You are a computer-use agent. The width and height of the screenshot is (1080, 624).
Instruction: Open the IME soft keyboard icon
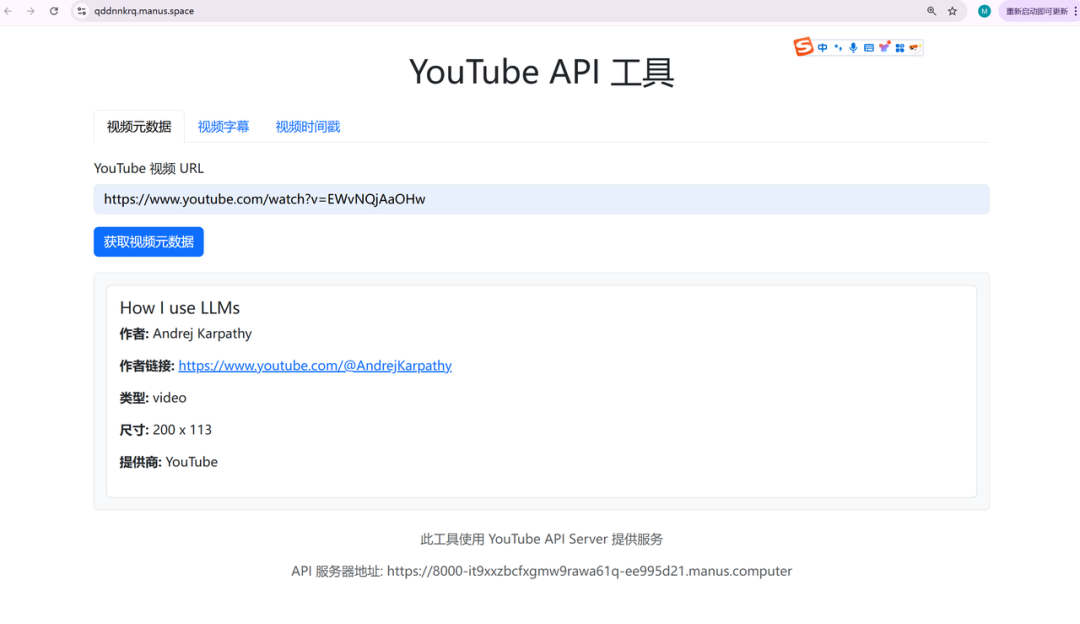869,48
